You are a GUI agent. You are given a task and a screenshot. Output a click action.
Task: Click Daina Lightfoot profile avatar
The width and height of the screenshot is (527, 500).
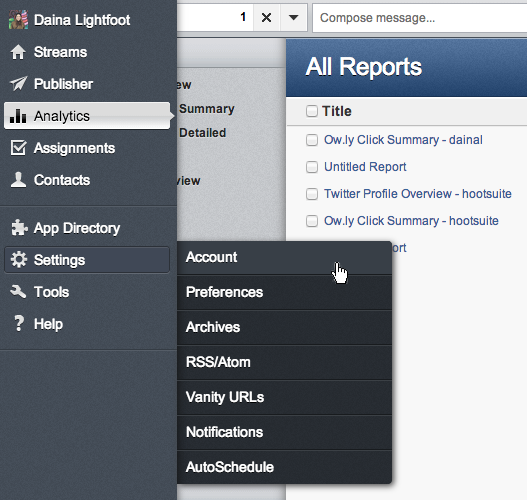coord(18,20)
